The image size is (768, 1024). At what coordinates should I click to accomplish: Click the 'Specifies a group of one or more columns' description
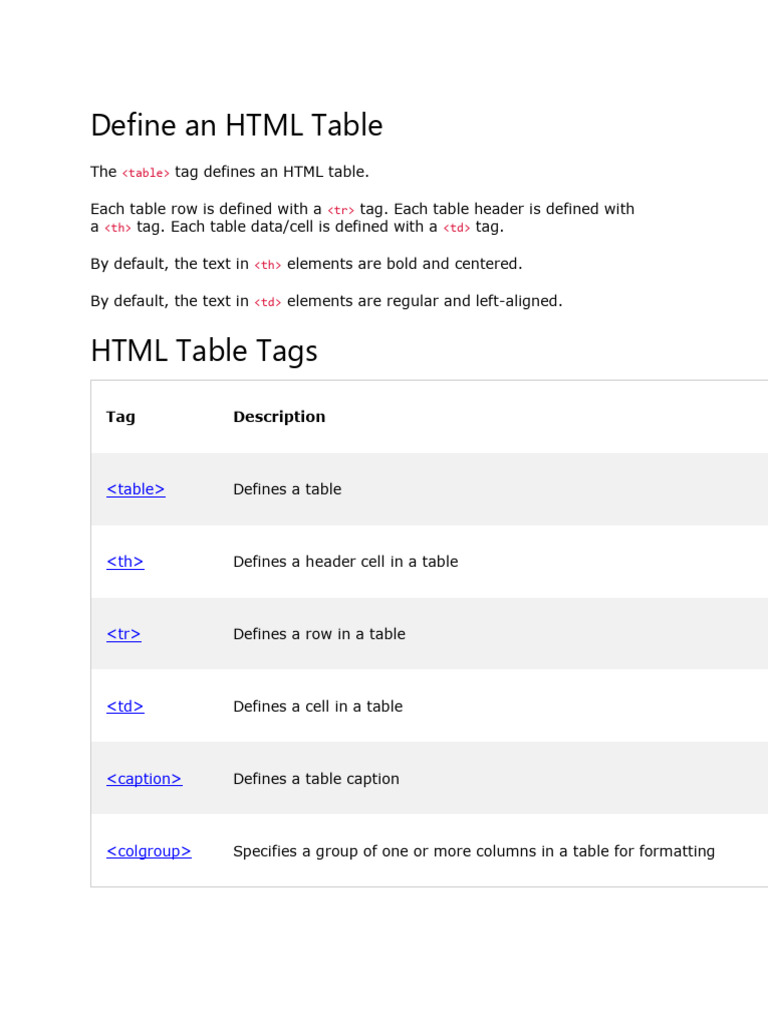(x=474, y=851)
